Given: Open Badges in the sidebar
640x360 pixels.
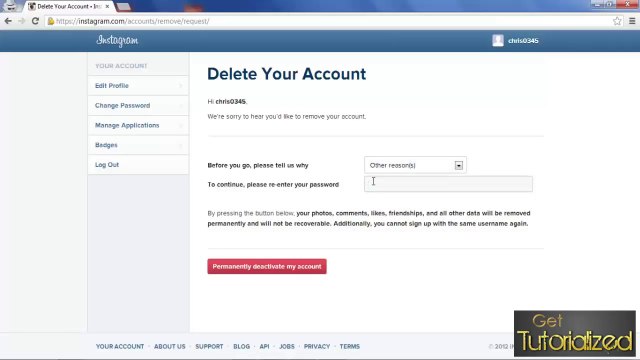Looking at the screenshot, I should pyautogui.click(x=138, y=145).
